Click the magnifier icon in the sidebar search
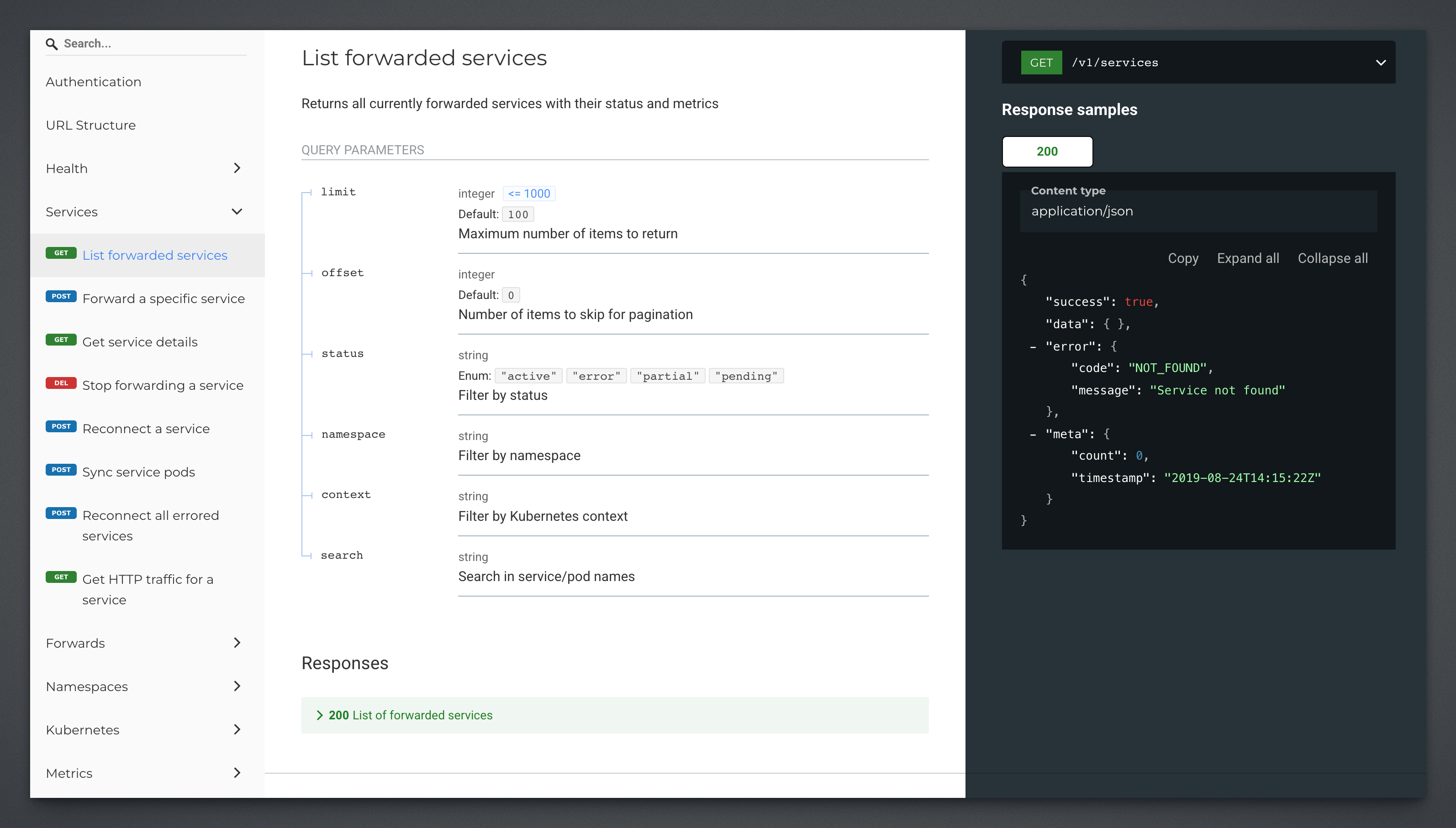Image resolution: width=1456 pixels, height=828 pixels. click(x=52, y=43)
